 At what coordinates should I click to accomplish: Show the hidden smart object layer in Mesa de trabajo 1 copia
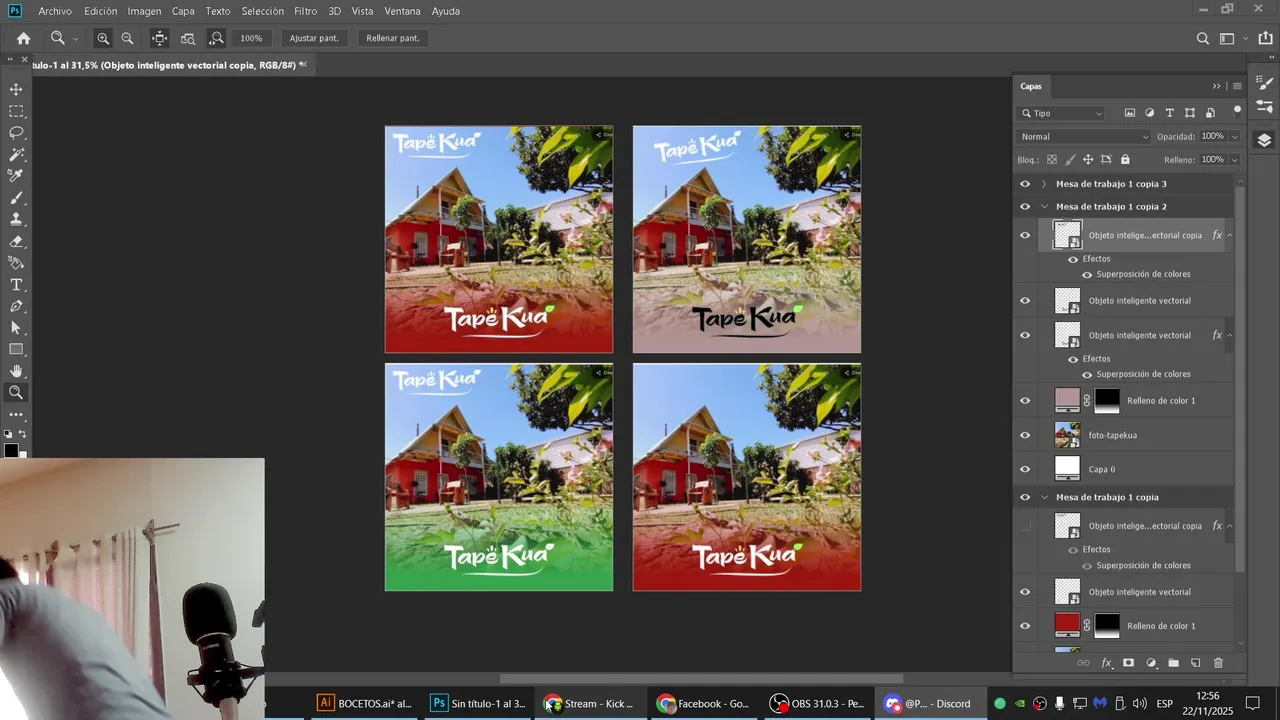pyautogui.click(x=1025, y=526)
